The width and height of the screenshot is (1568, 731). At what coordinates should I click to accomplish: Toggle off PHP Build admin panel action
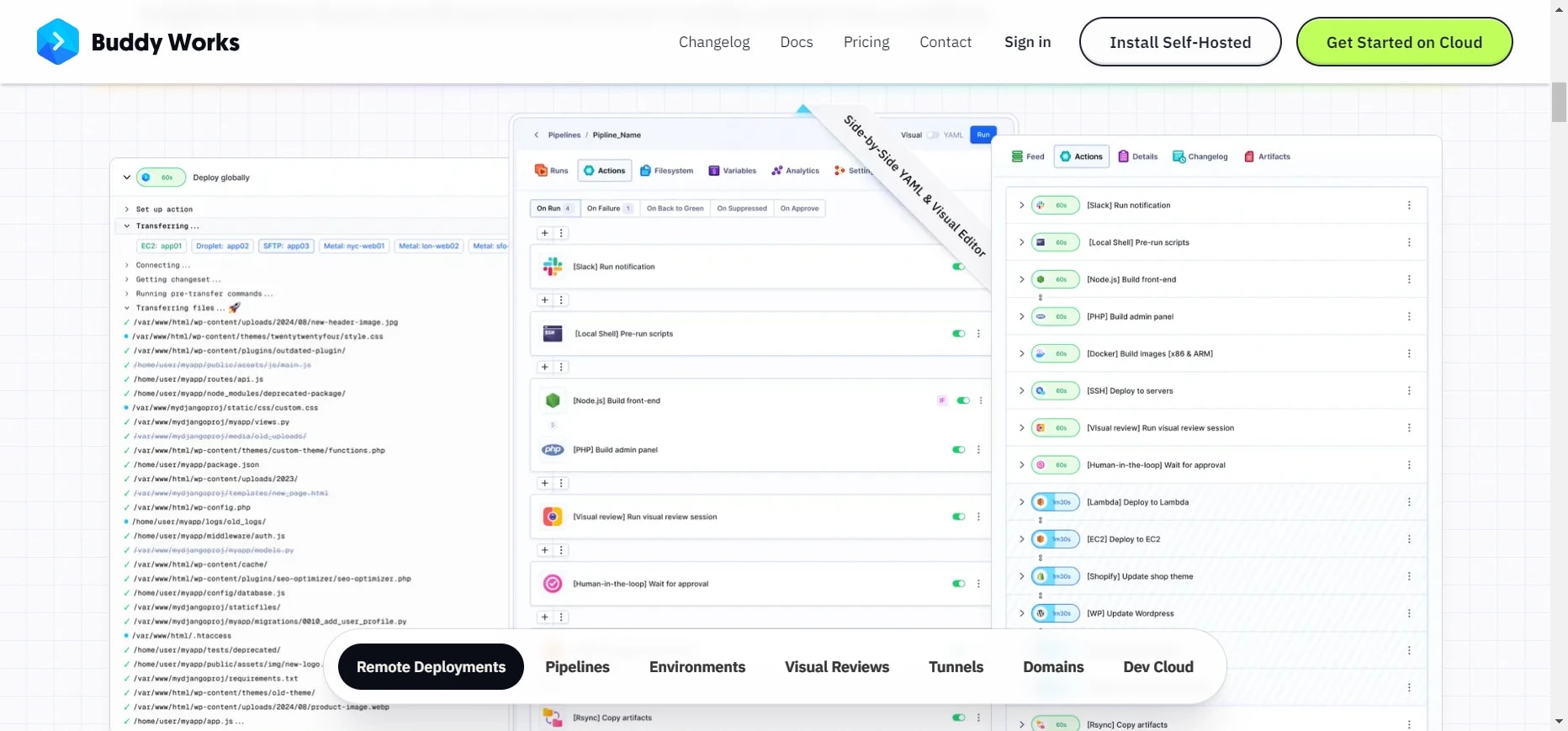click(958, 450)
